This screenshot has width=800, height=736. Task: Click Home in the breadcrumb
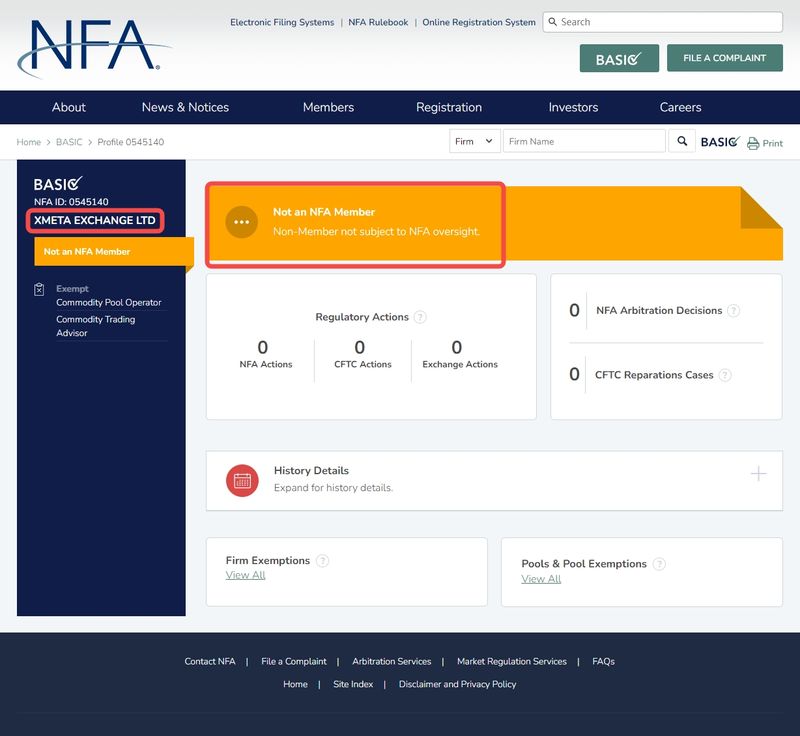click(29, 142)
